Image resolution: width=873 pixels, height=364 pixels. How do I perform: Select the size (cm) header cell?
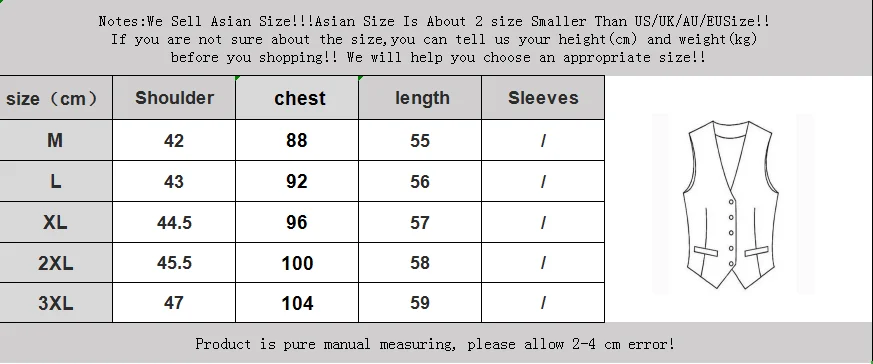(x=56, y=97)
